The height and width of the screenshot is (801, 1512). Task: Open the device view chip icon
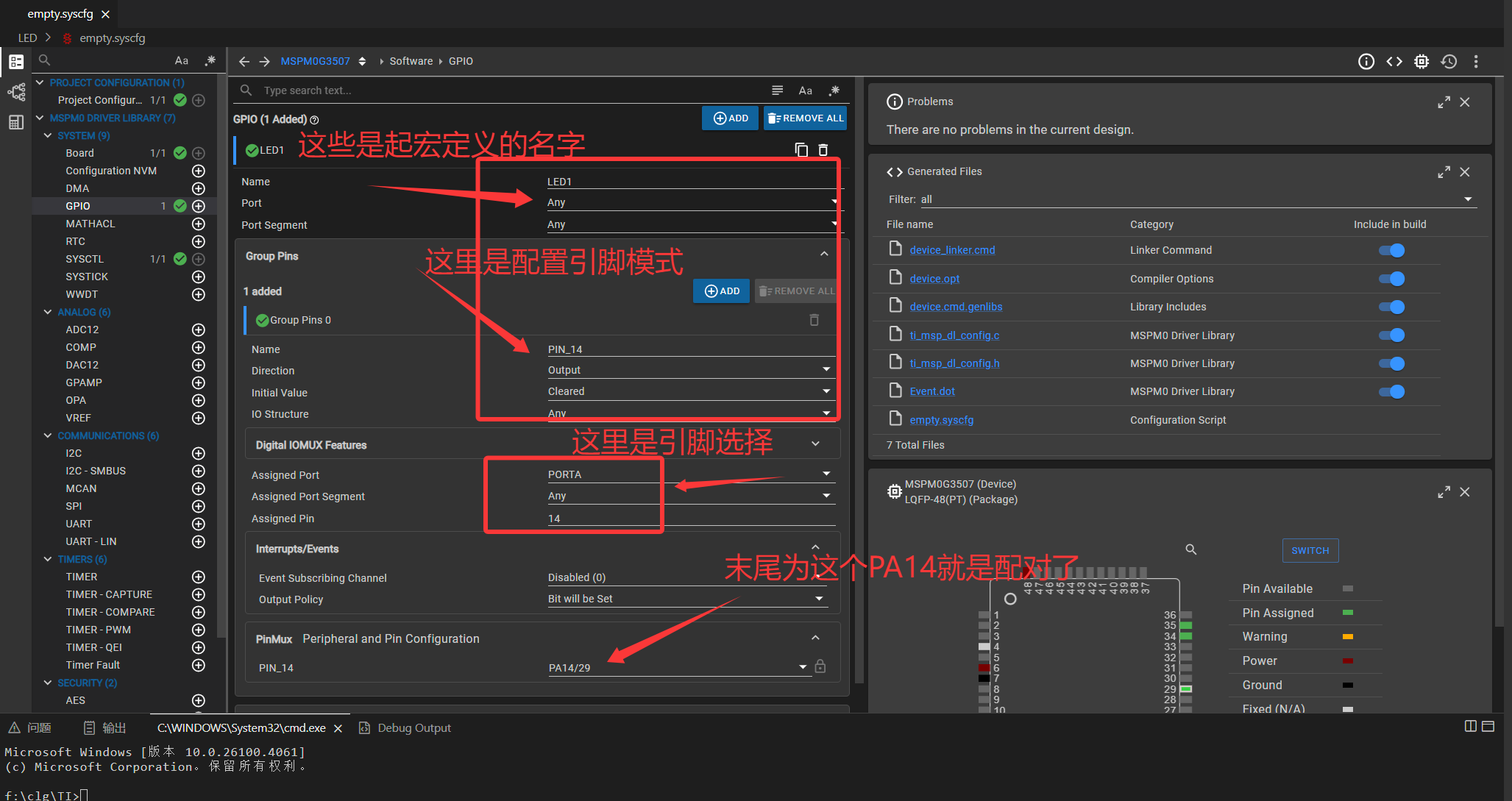[1422, 62]
